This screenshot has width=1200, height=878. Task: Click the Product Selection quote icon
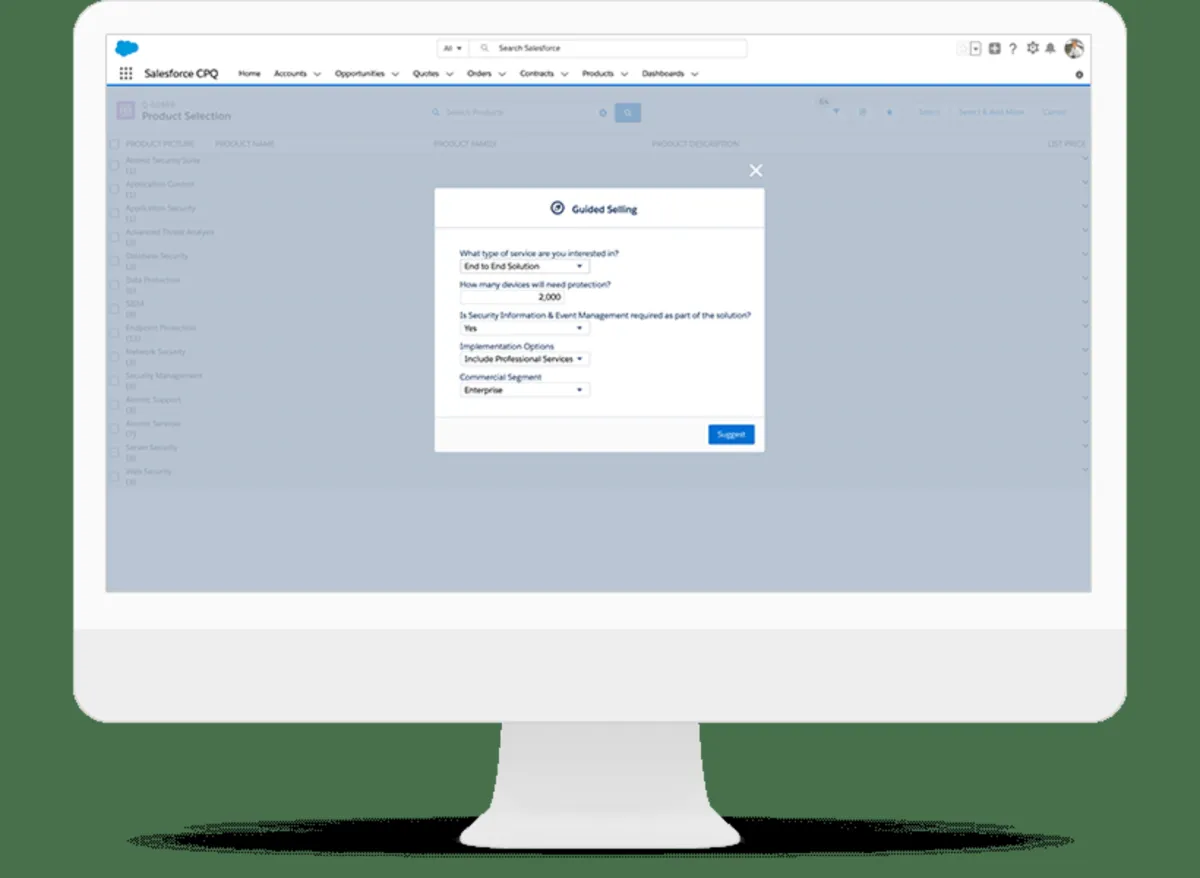click(x=125, y=111)
